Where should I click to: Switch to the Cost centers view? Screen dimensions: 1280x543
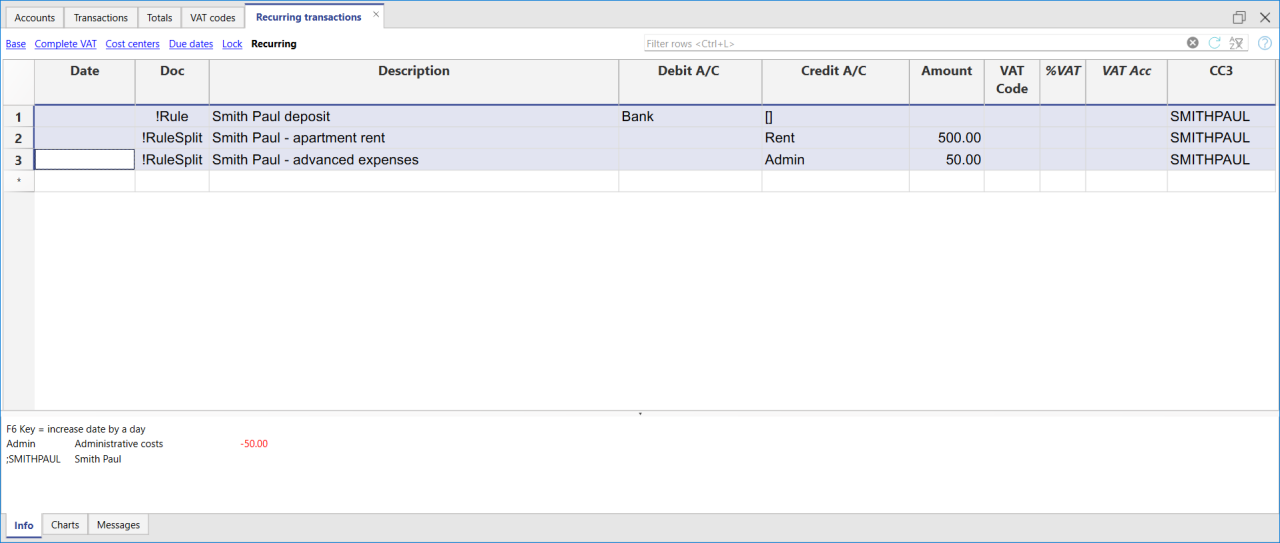point(132,44)
